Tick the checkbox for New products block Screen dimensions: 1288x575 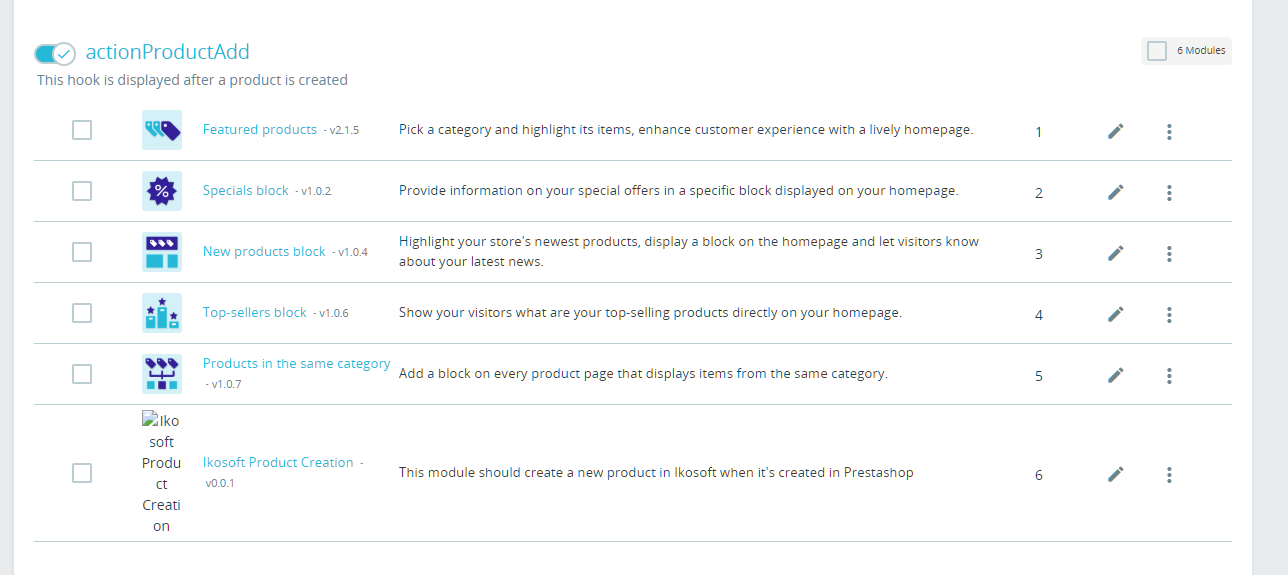82,252
